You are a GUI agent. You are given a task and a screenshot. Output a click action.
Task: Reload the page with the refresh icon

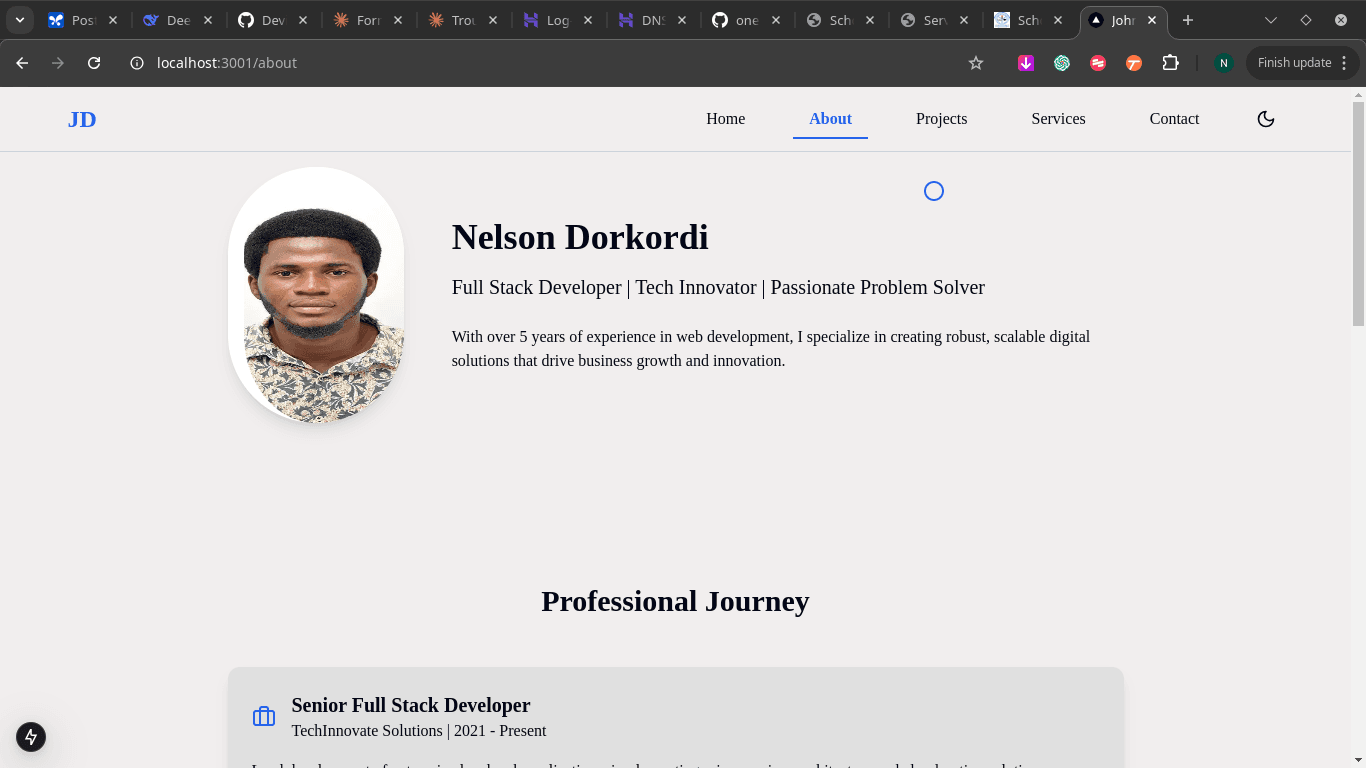coord(94,63)
